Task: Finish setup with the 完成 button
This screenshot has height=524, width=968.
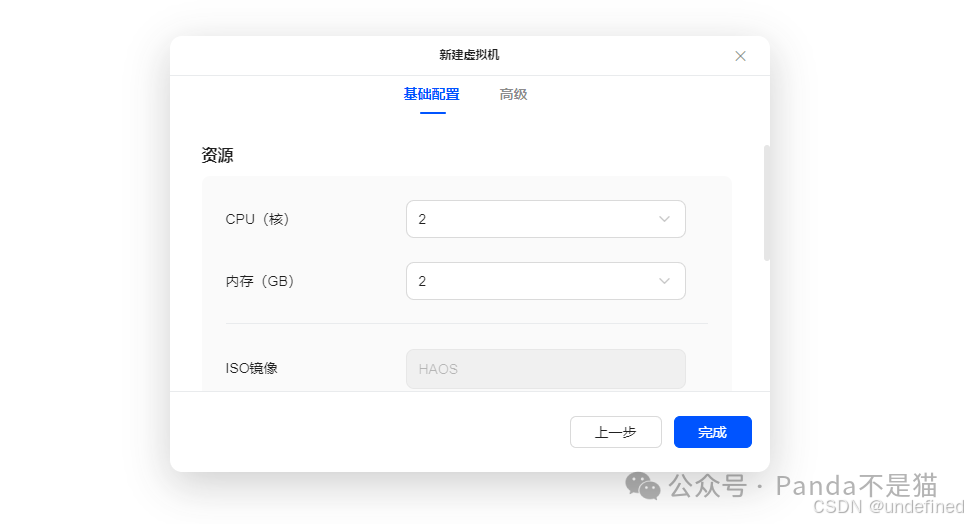Action: click(712, 432)
